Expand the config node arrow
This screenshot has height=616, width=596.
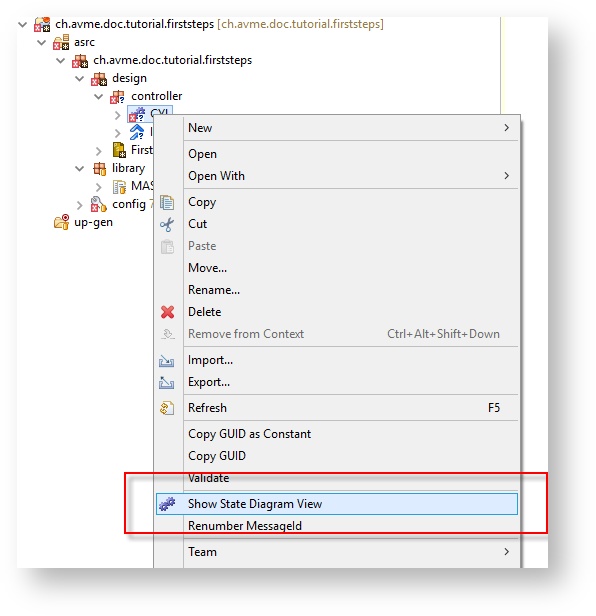coord(80,205)
